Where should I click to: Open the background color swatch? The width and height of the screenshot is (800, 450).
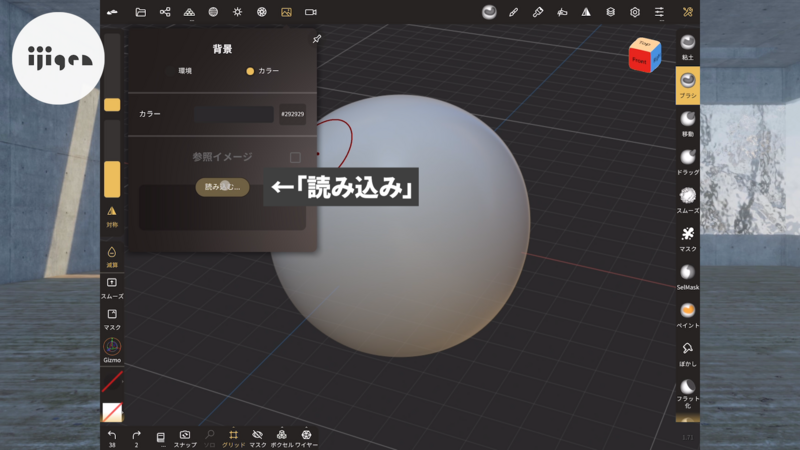pyautogui.click(x=233, y=114)
